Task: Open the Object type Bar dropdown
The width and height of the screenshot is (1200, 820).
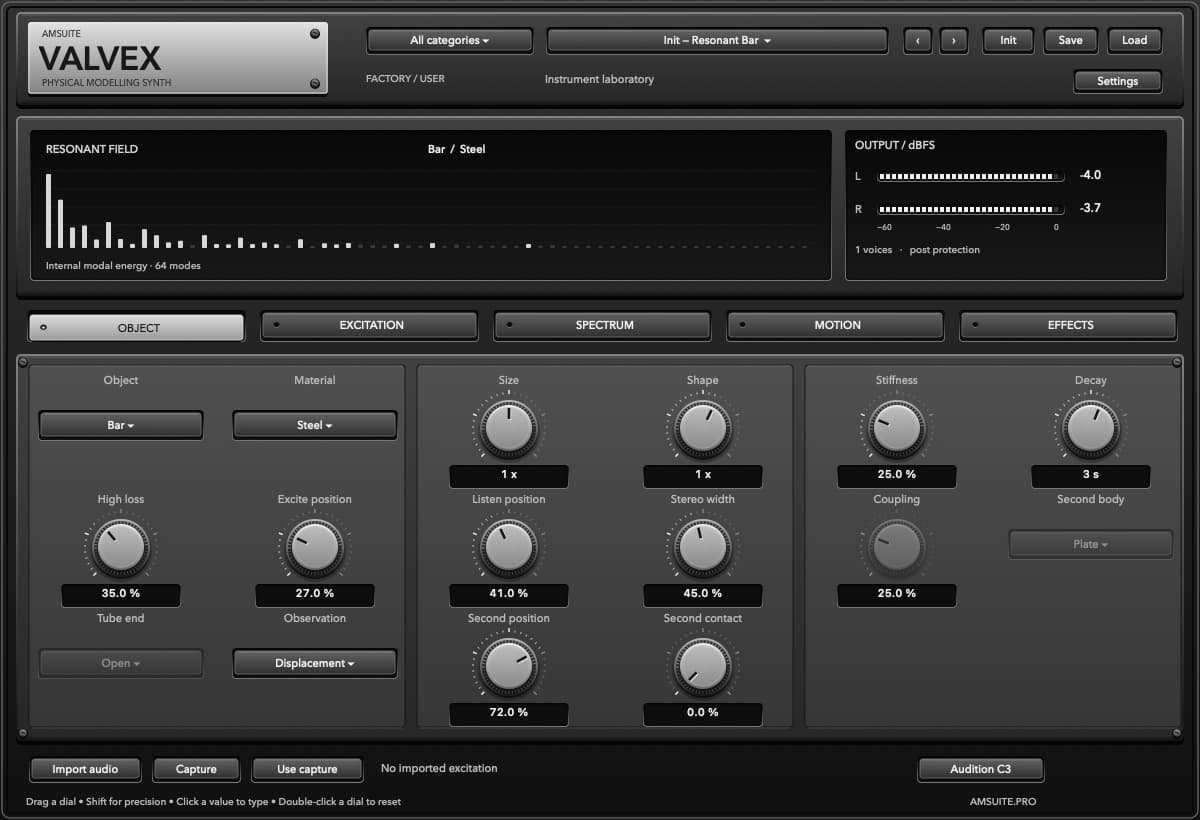Action: coord(121,425)
